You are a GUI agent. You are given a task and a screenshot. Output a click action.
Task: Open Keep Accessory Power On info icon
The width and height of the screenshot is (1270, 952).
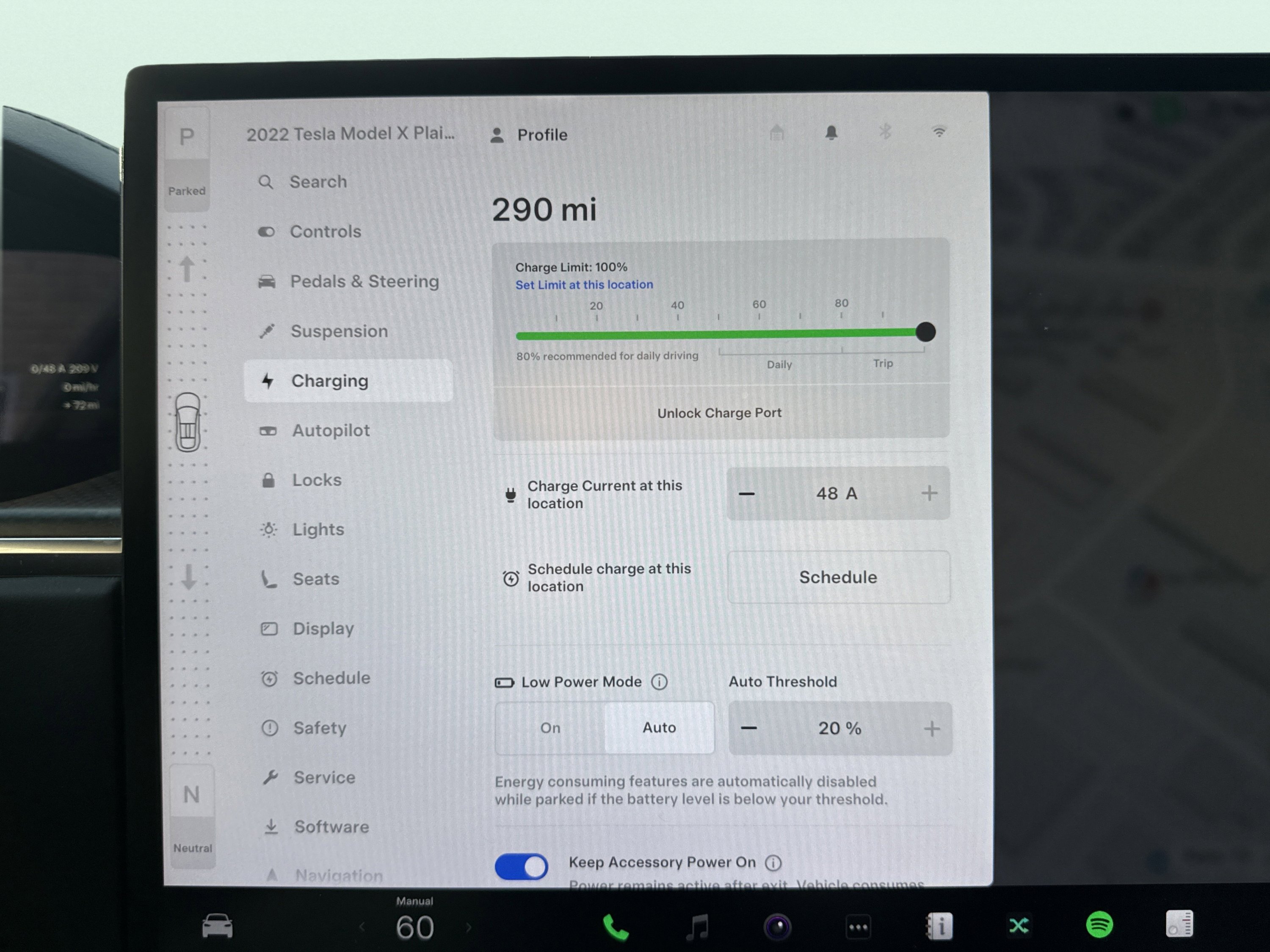point(773,862)
